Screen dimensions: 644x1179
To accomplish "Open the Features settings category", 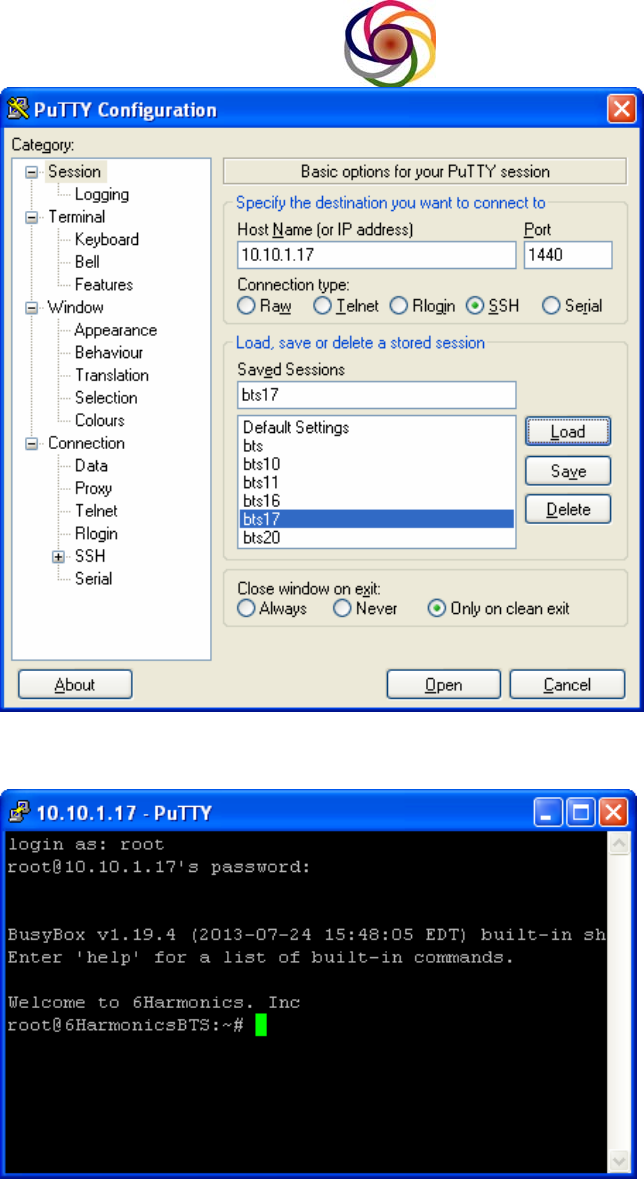I will [x=104, y=285].
